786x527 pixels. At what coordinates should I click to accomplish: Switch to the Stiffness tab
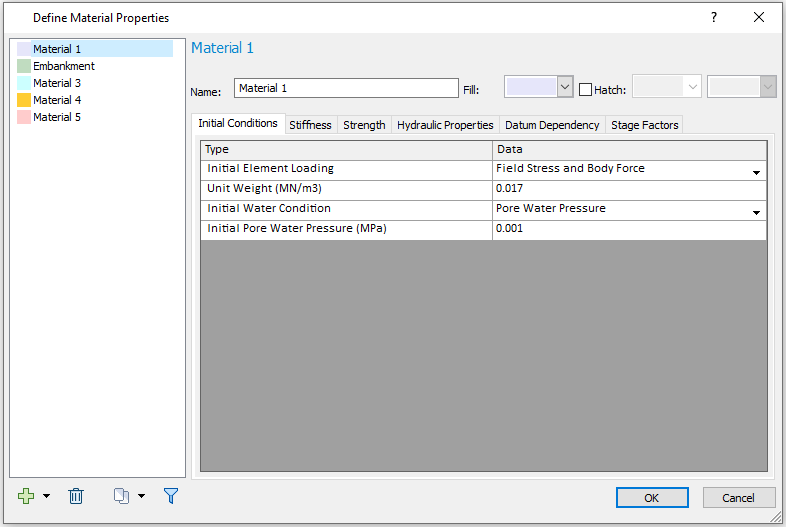(x=310, y=125)
